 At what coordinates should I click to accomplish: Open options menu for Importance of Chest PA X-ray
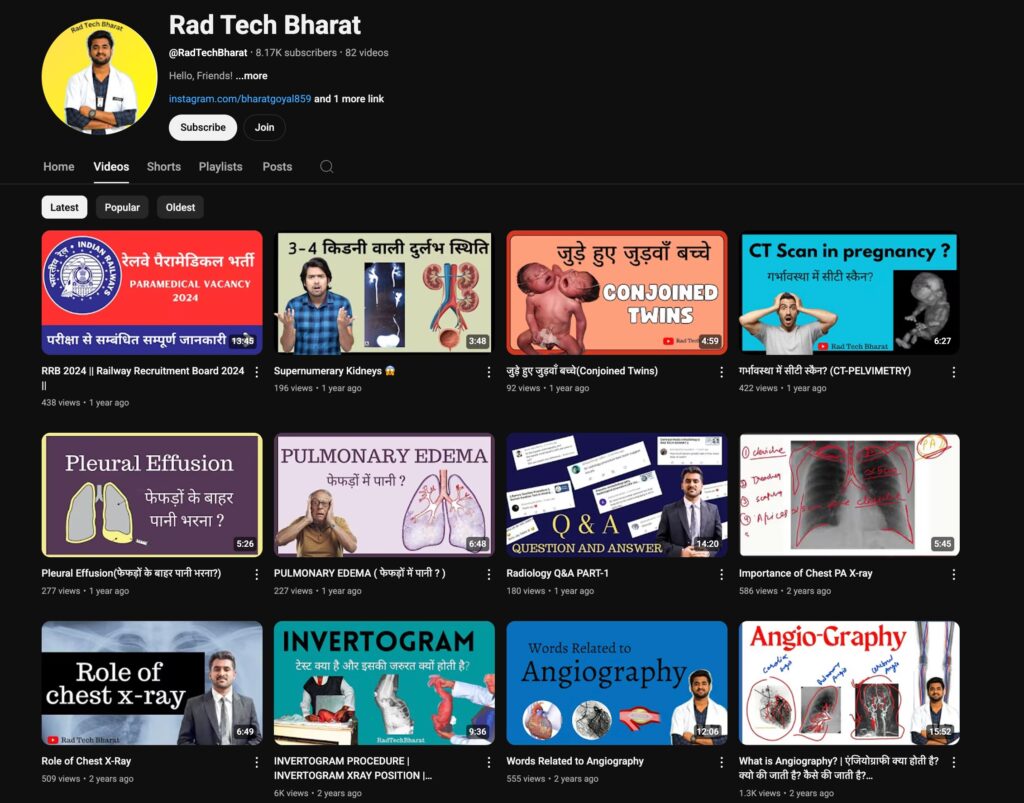point(953,575)
